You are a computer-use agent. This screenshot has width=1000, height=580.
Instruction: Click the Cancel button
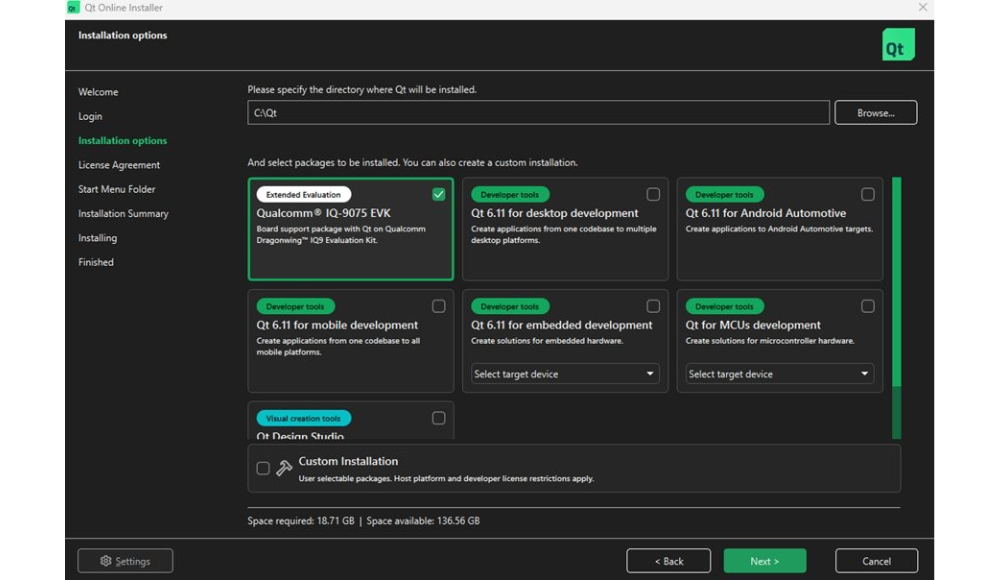(876, 561)
